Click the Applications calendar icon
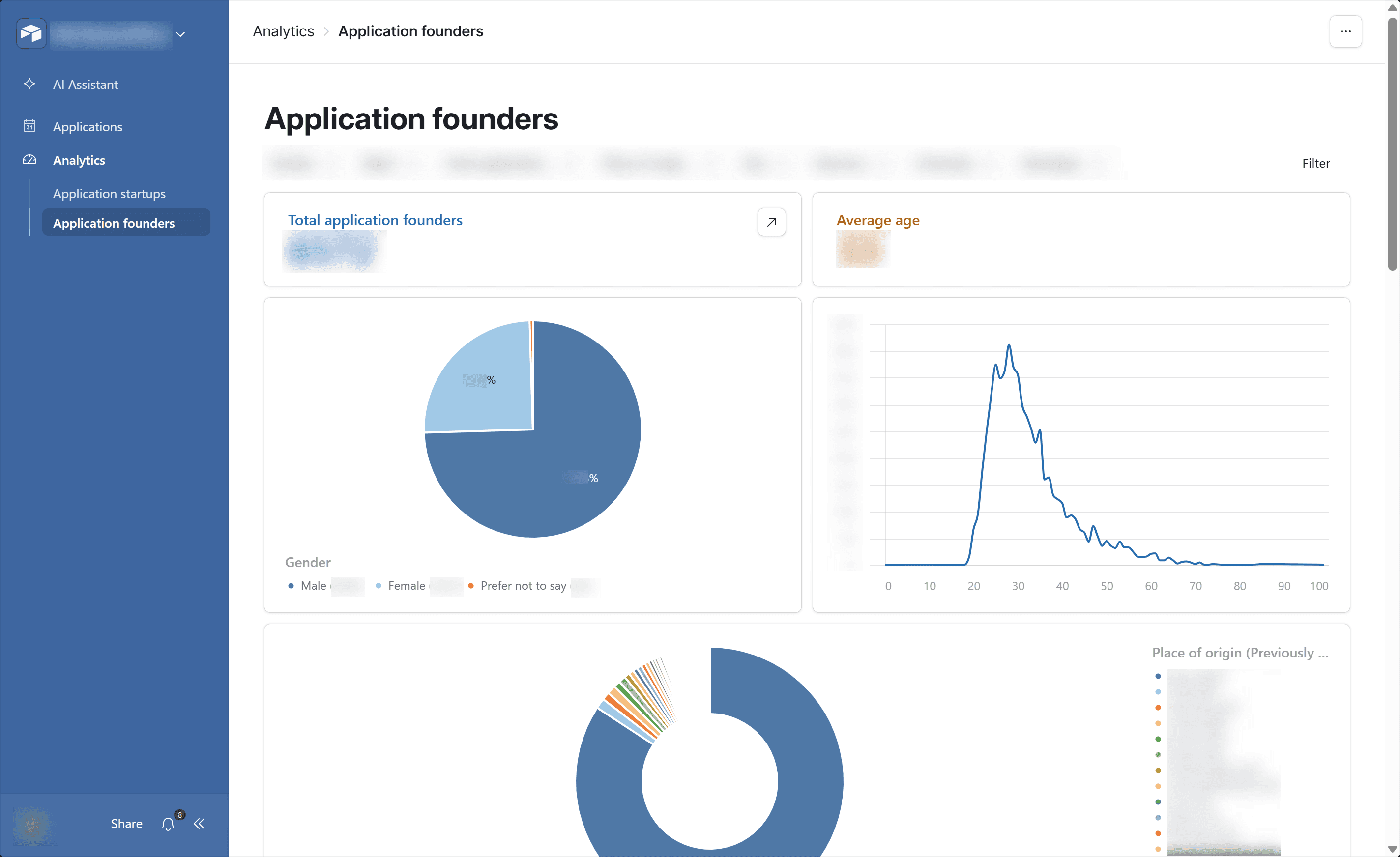Screen dimensions: 1400x857 pyautogui.click(x=29, y=125)
